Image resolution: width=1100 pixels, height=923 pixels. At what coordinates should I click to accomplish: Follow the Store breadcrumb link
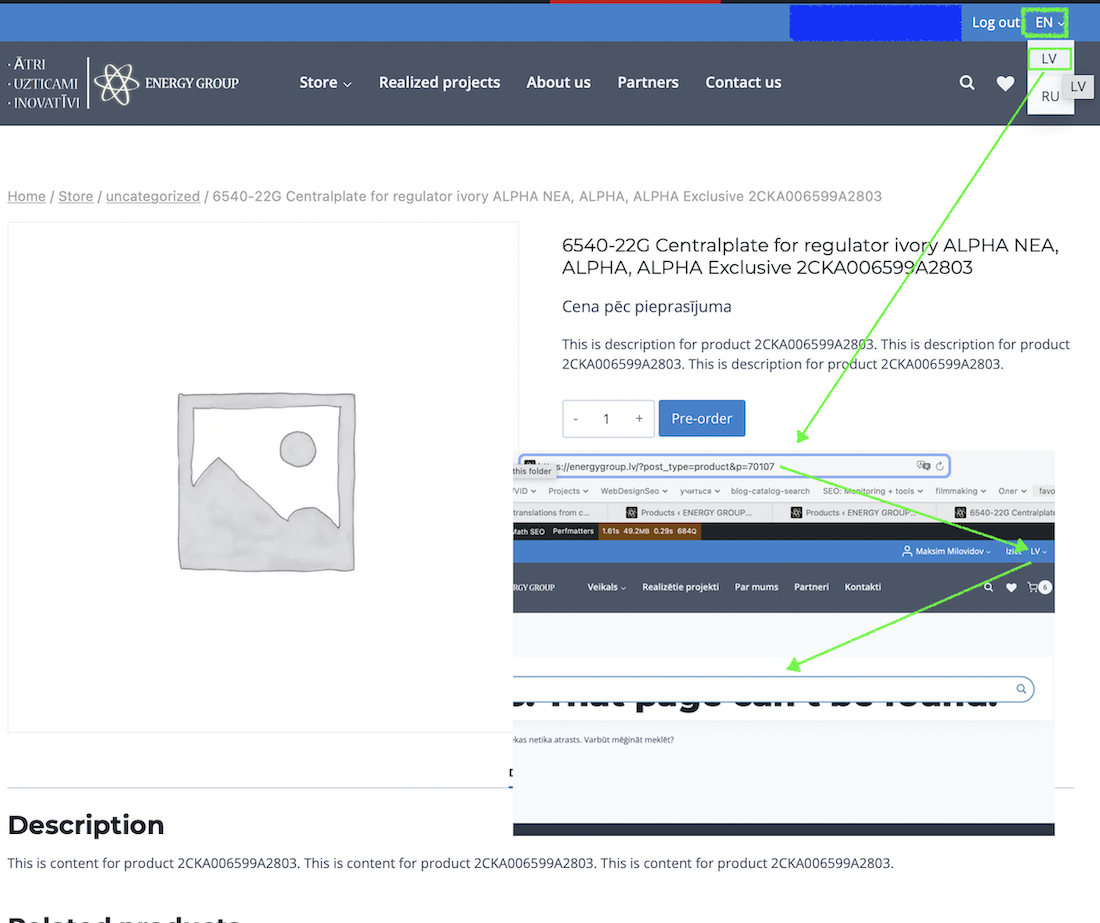(76, 196)
